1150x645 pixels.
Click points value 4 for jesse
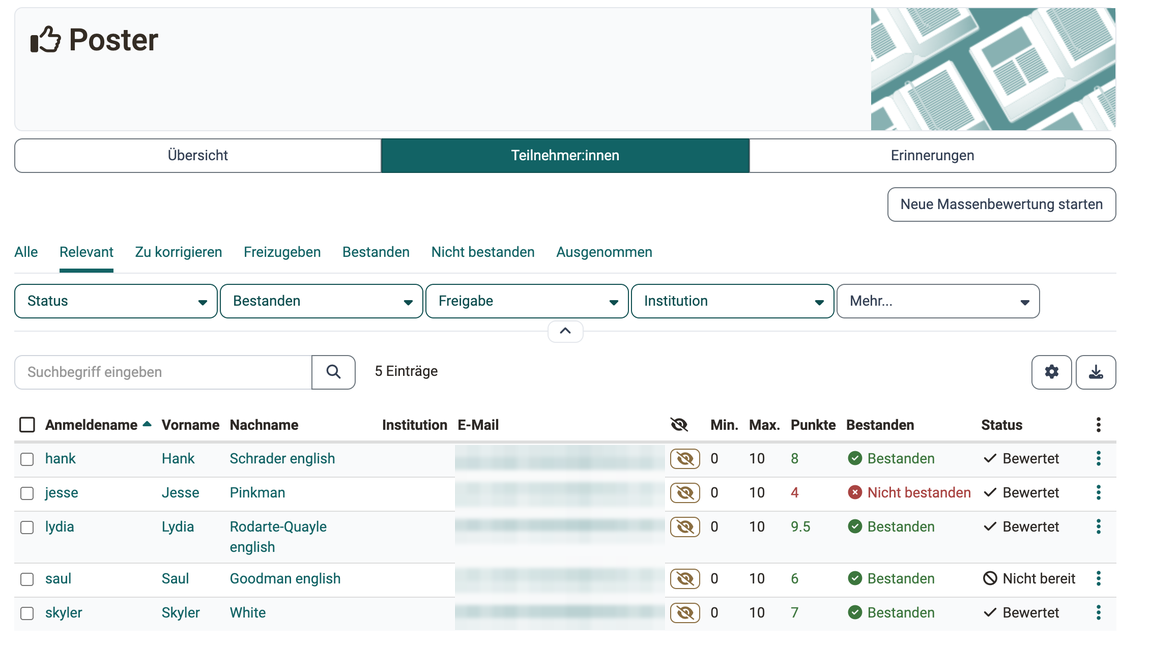click(x=794, y=492)
